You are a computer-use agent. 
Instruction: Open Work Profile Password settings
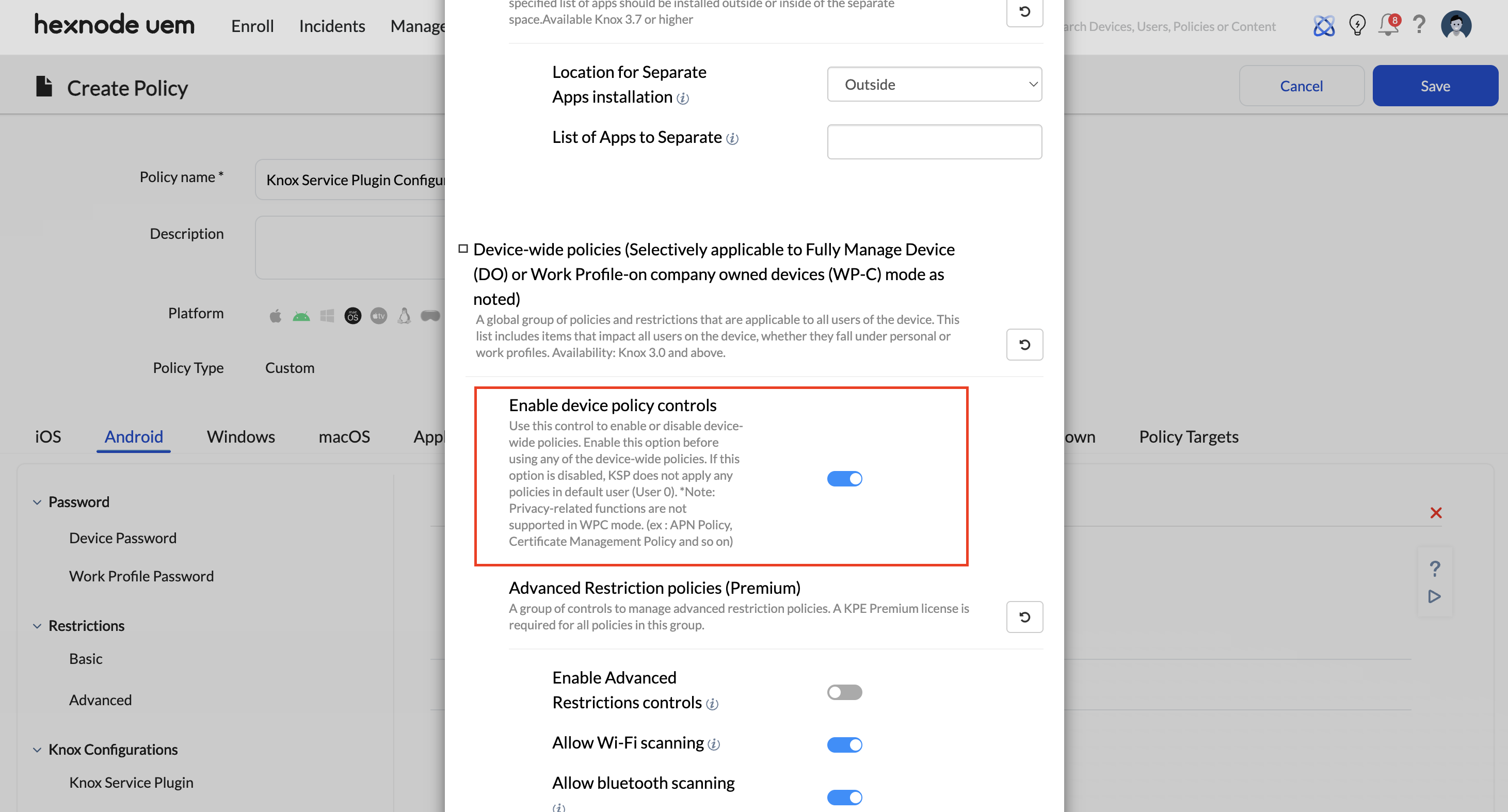click(x=141, y=576)
